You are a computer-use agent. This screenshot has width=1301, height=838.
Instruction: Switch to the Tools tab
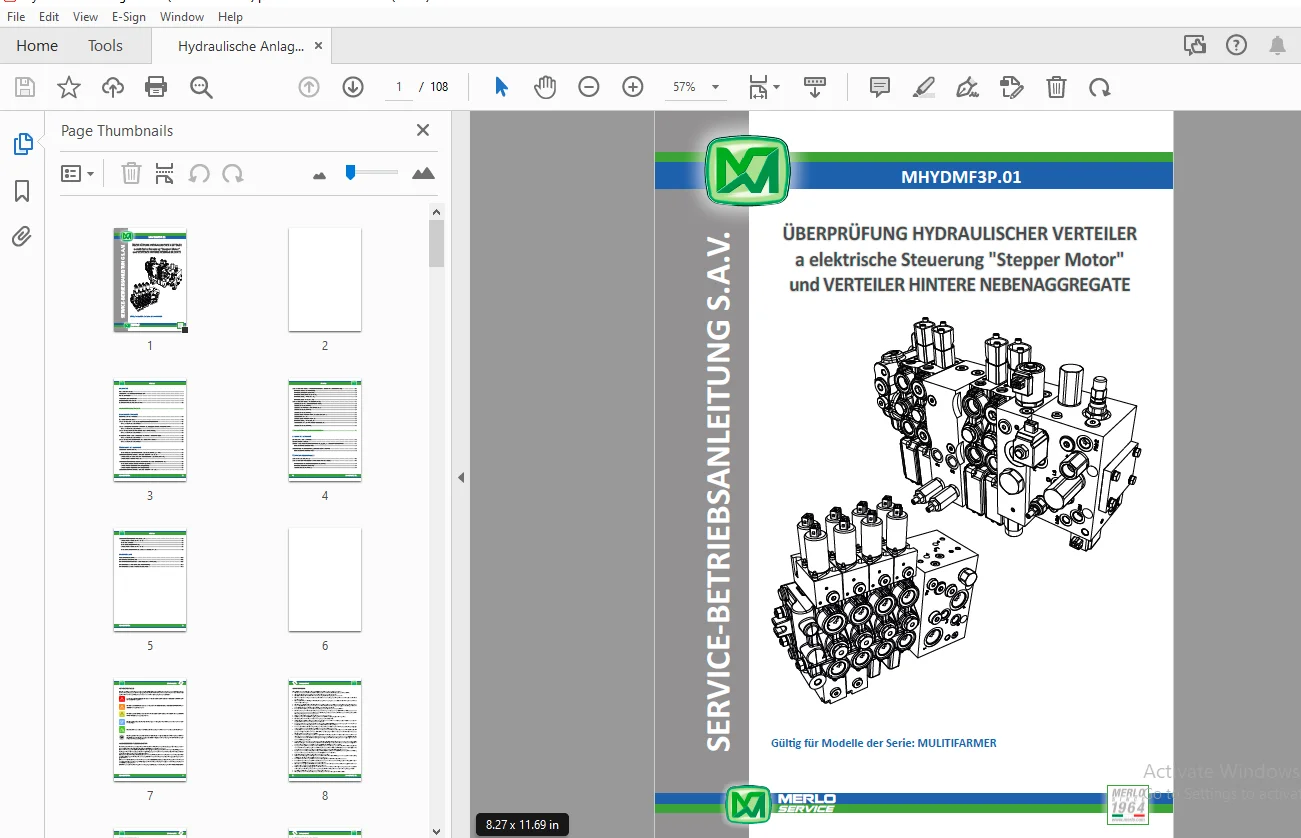105,45
